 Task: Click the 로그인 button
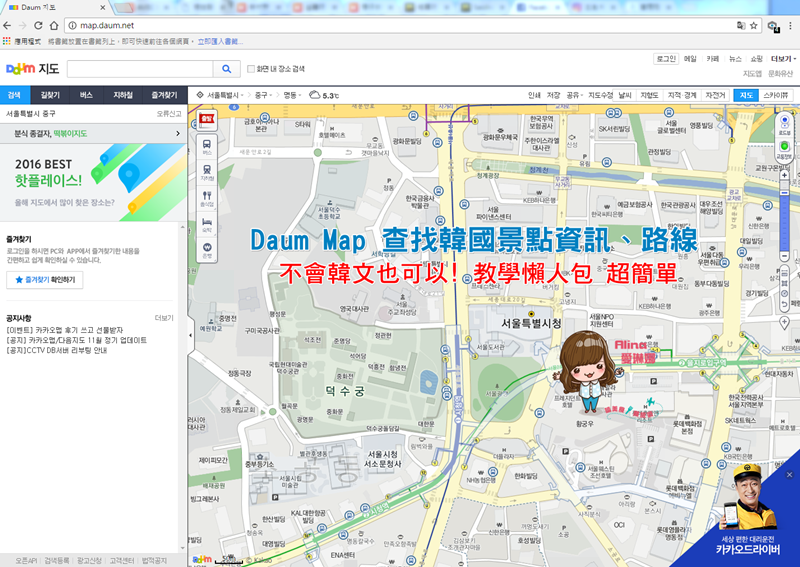666,59
